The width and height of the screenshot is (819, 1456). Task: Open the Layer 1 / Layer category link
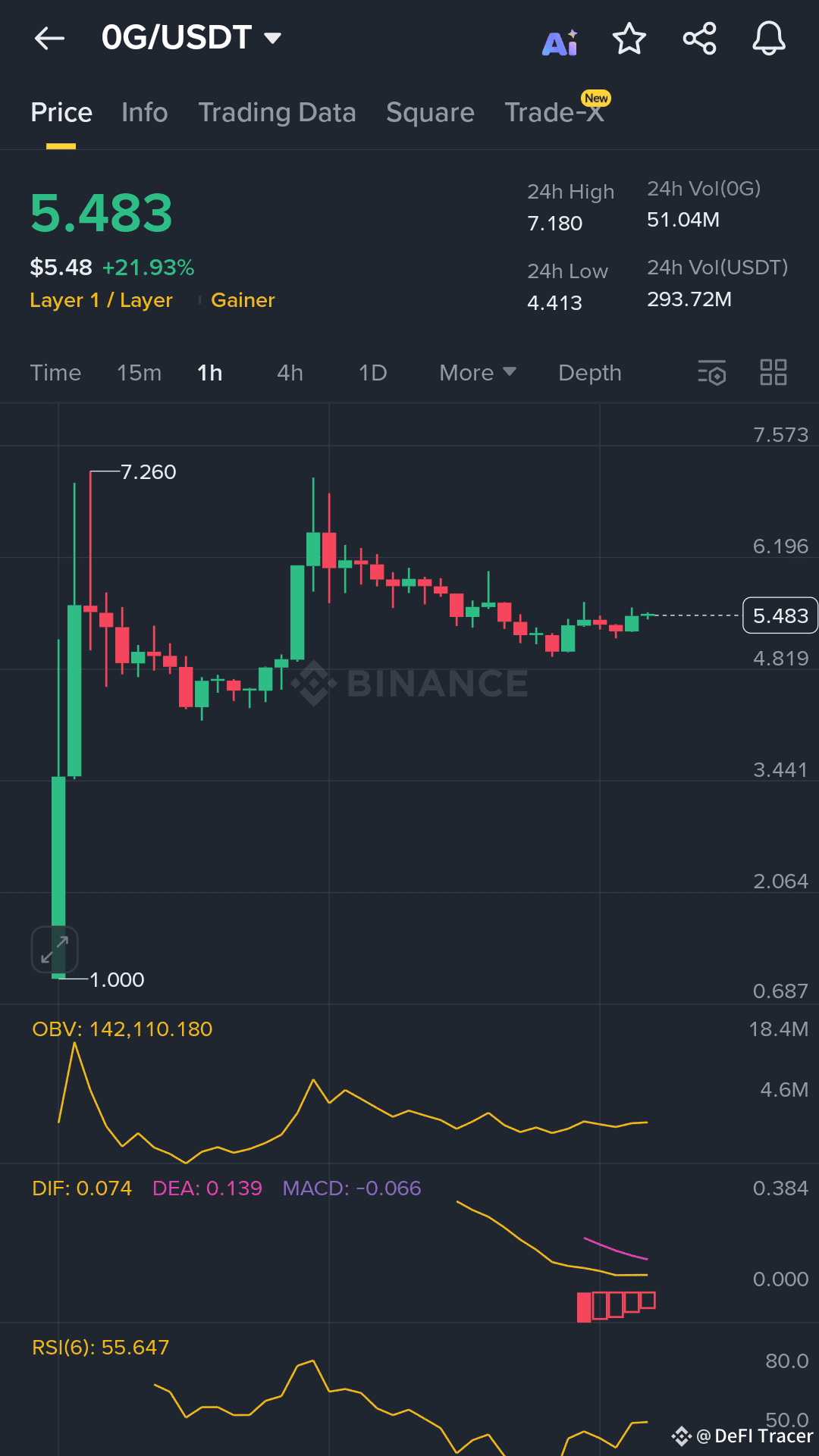pyautogui.click(x=102, y=300)
